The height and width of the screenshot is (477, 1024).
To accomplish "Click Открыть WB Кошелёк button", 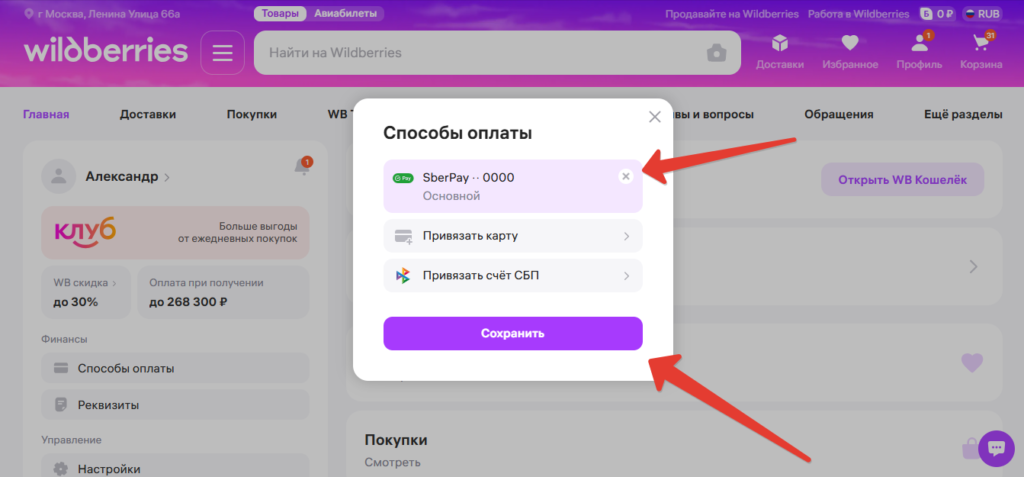I will pos(902,180).
